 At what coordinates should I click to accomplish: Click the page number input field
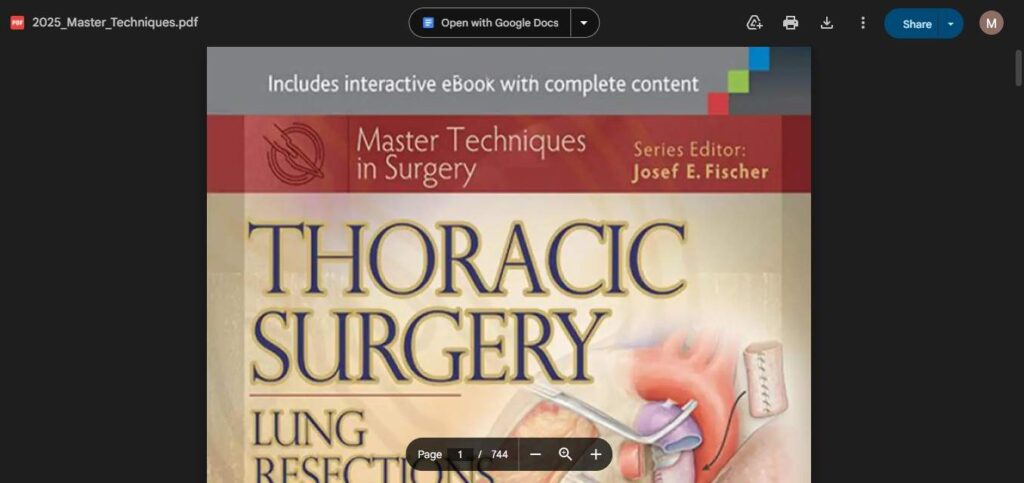pyautogui.click(x=460, y=454)
